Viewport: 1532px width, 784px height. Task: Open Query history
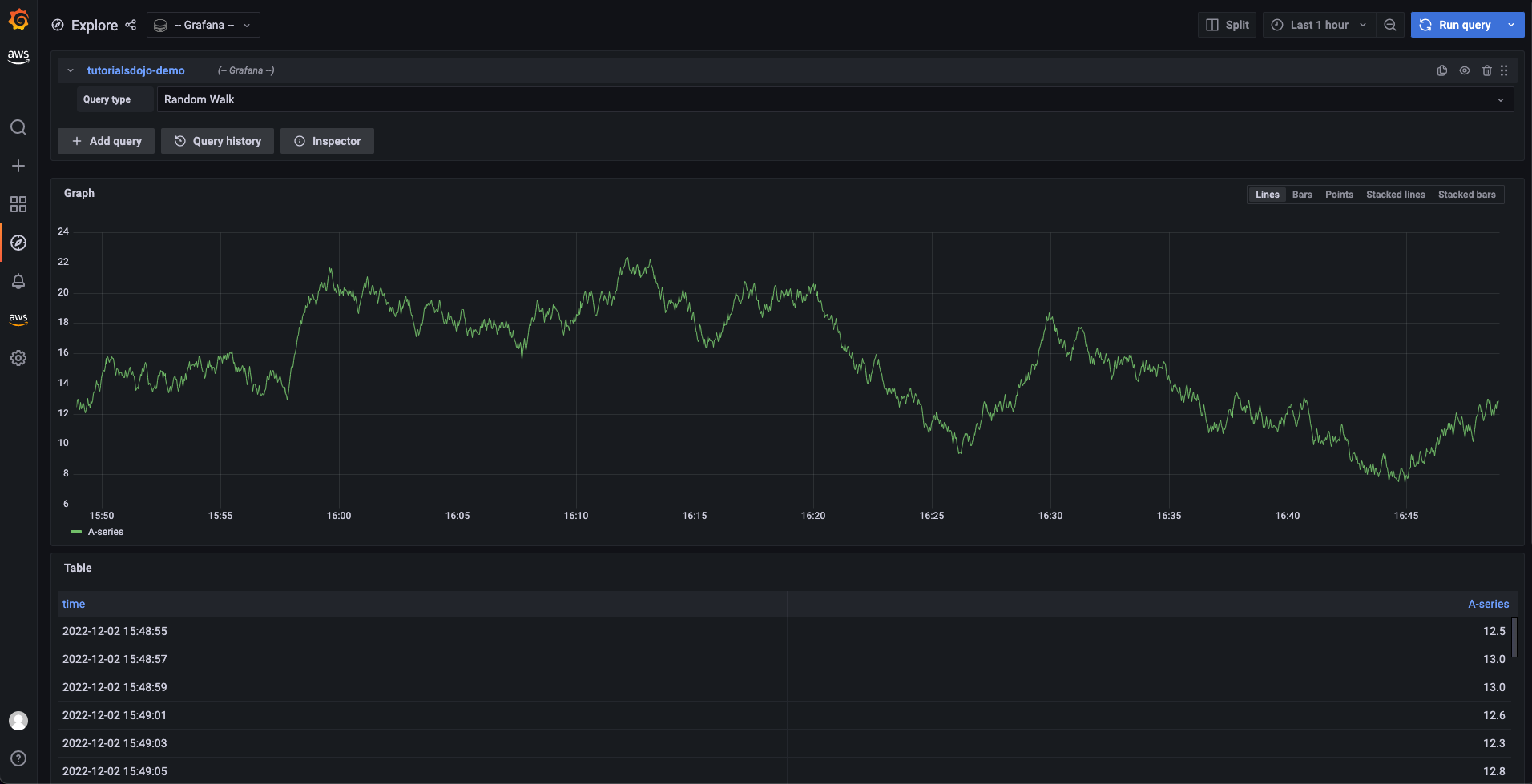pyautogui.click(x=217, y=141)
